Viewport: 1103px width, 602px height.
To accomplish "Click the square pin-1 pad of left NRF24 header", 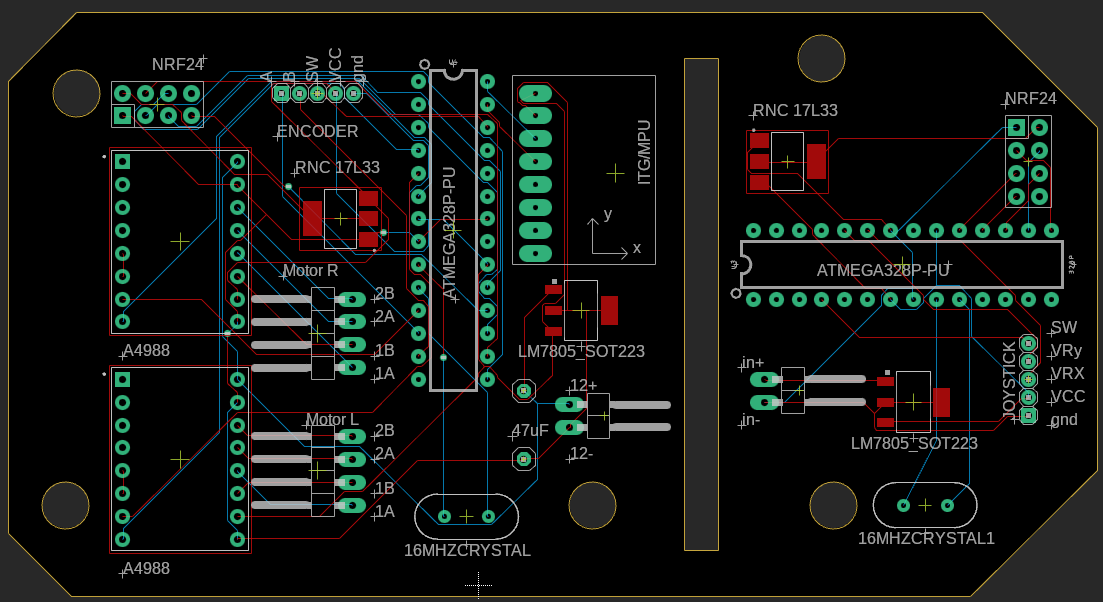I will point(123,115).
